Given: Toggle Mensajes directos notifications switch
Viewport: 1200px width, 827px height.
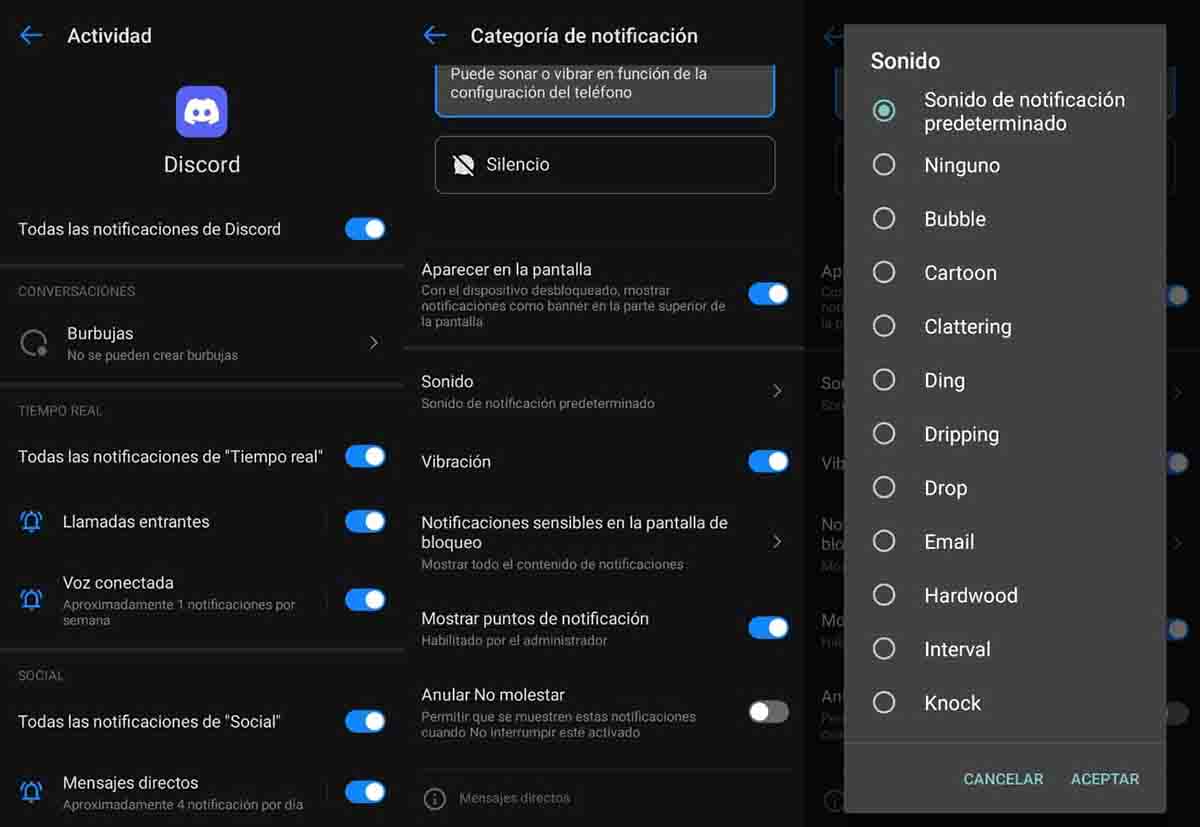Looking at the screenshot, I should [x=365, y=792].
